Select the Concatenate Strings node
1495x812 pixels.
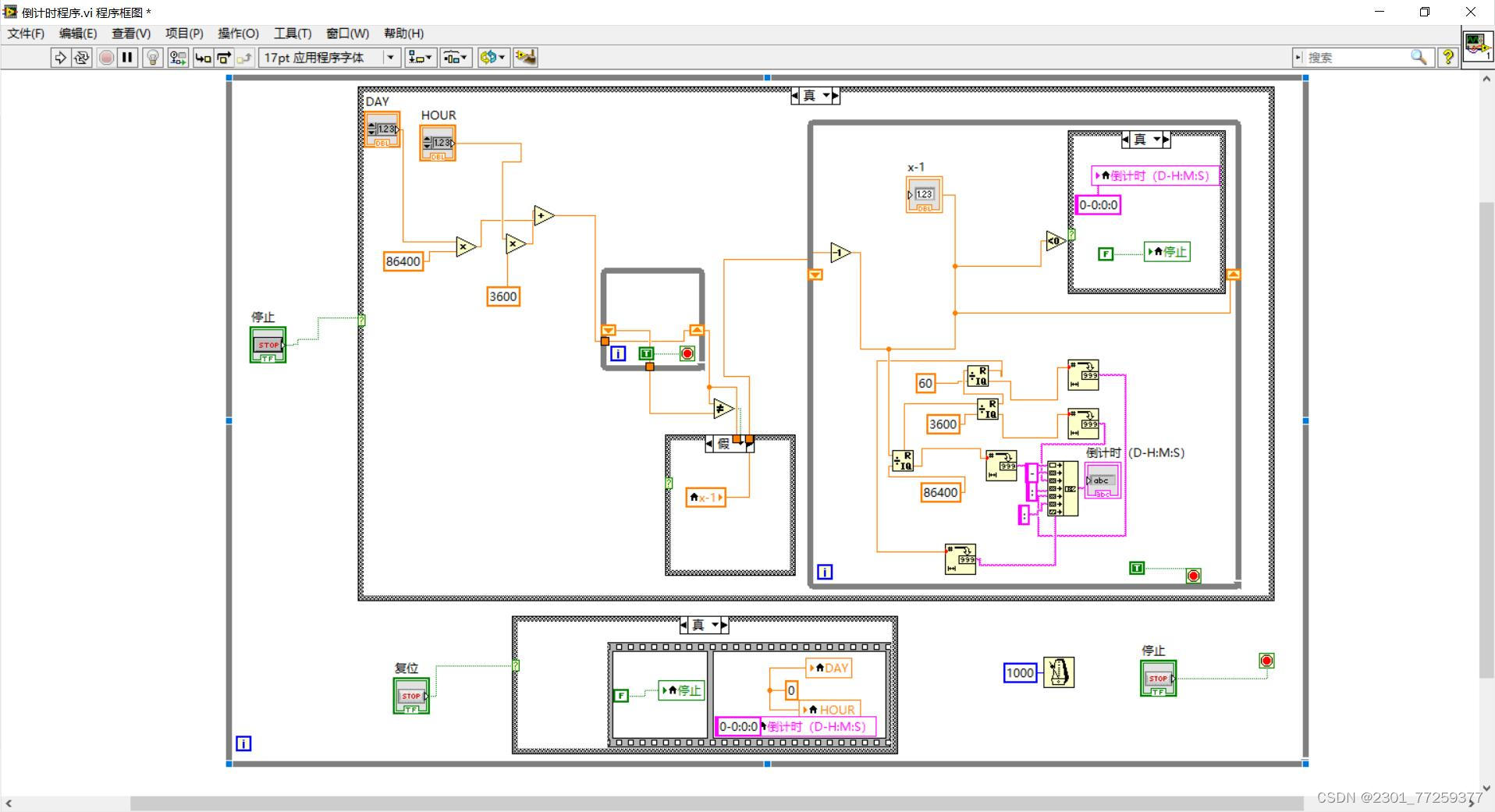coord(1062,488)
